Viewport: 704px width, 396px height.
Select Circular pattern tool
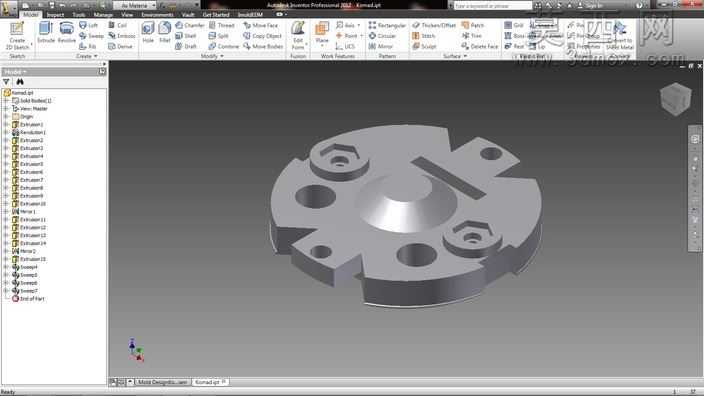(x=383, y=36)
